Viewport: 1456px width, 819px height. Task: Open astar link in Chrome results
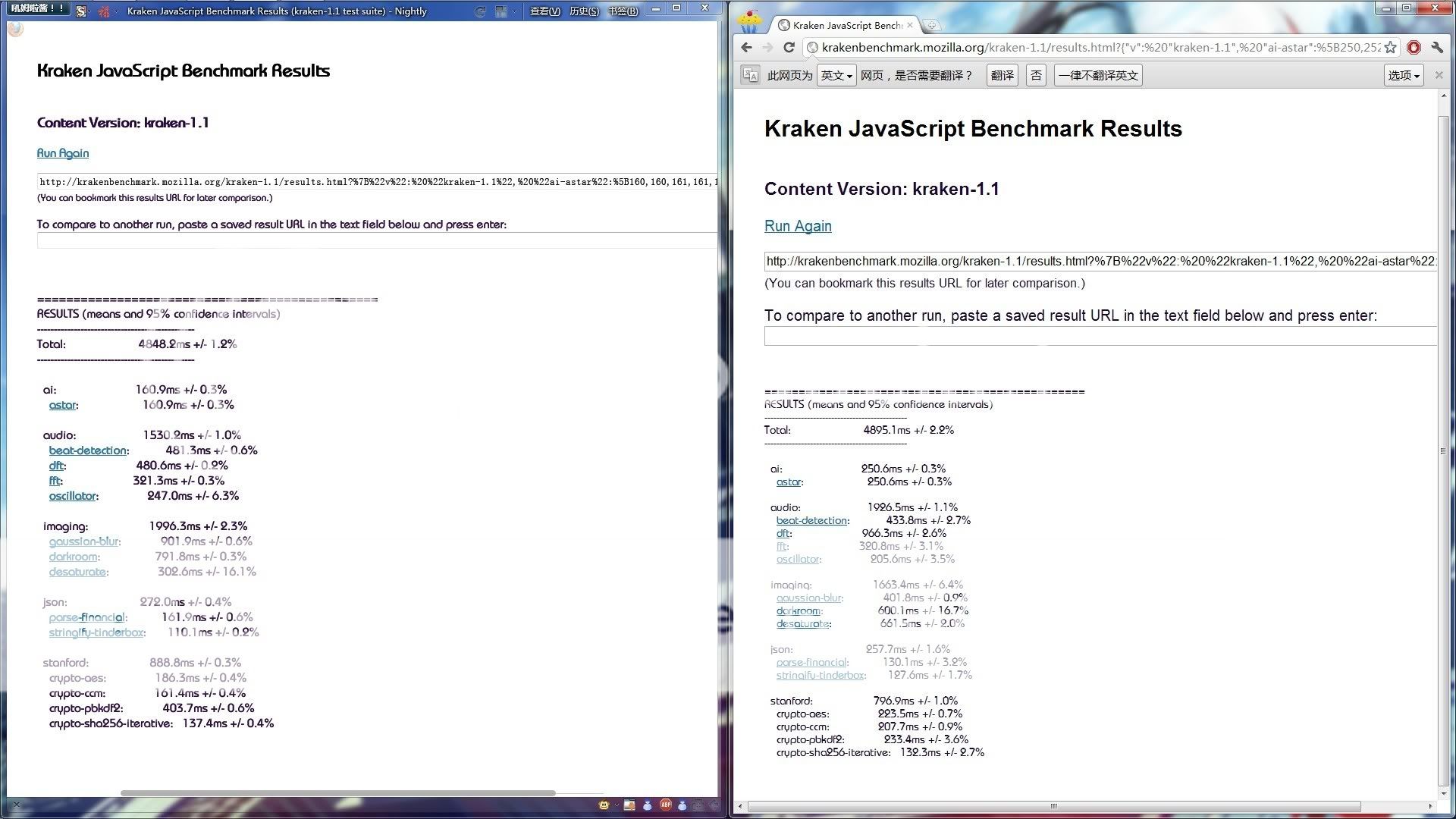(x=789, y=482)
